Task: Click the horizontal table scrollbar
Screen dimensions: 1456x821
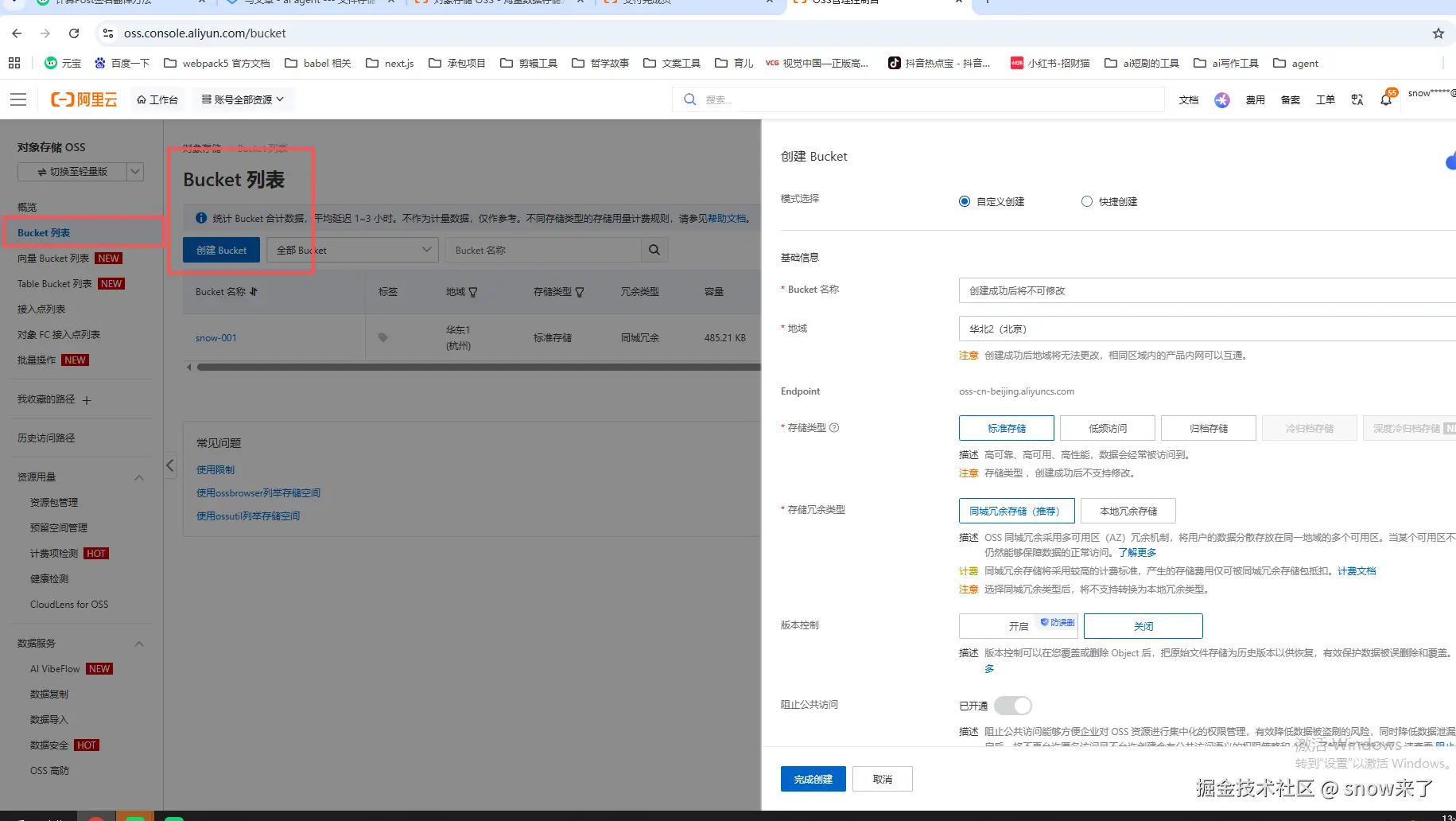Action: [x=478, y=367]
